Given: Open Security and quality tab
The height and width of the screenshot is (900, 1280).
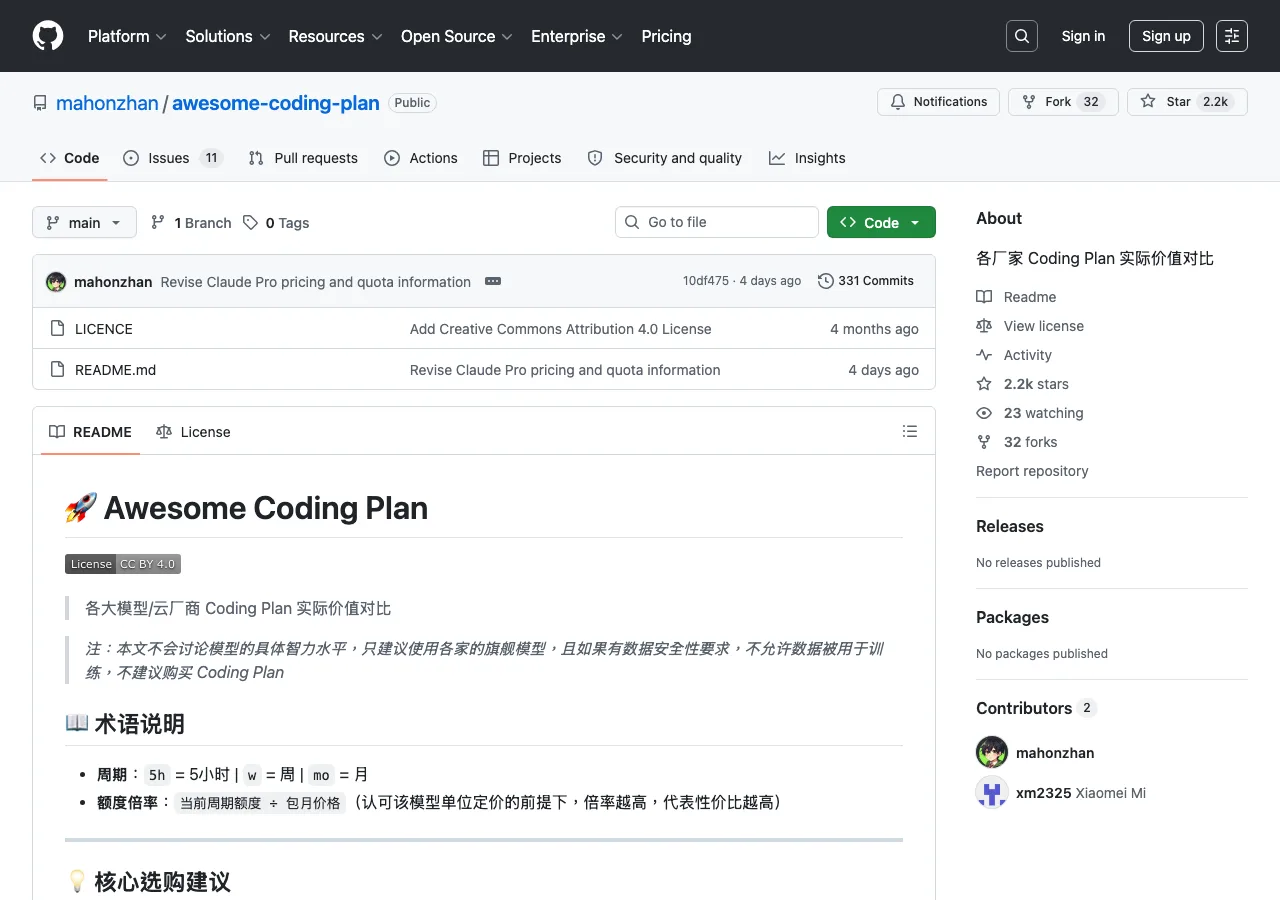Looking at the screenshot, I should pos(665,158).
